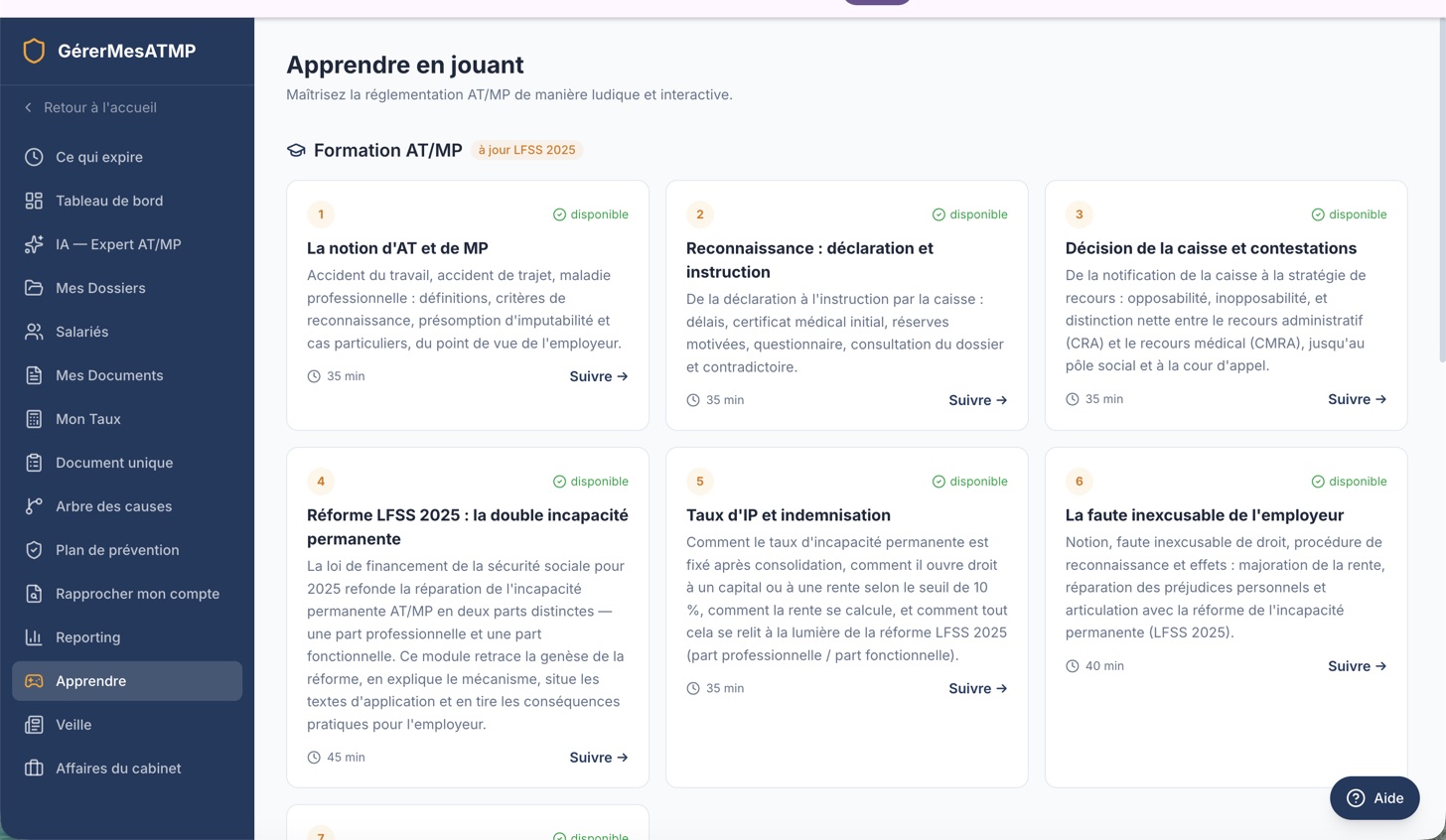The width and height of the screenshot is (1446, 840).
Task: Click title 'La notion d'AT et de MP'
Action: [x=397, y=248]
